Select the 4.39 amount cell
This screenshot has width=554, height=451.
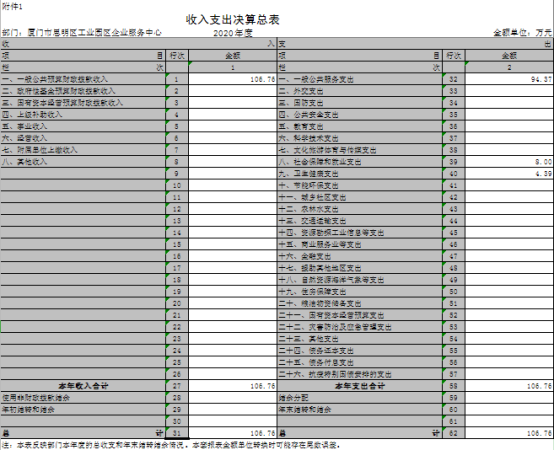click(x=509, y=174)
